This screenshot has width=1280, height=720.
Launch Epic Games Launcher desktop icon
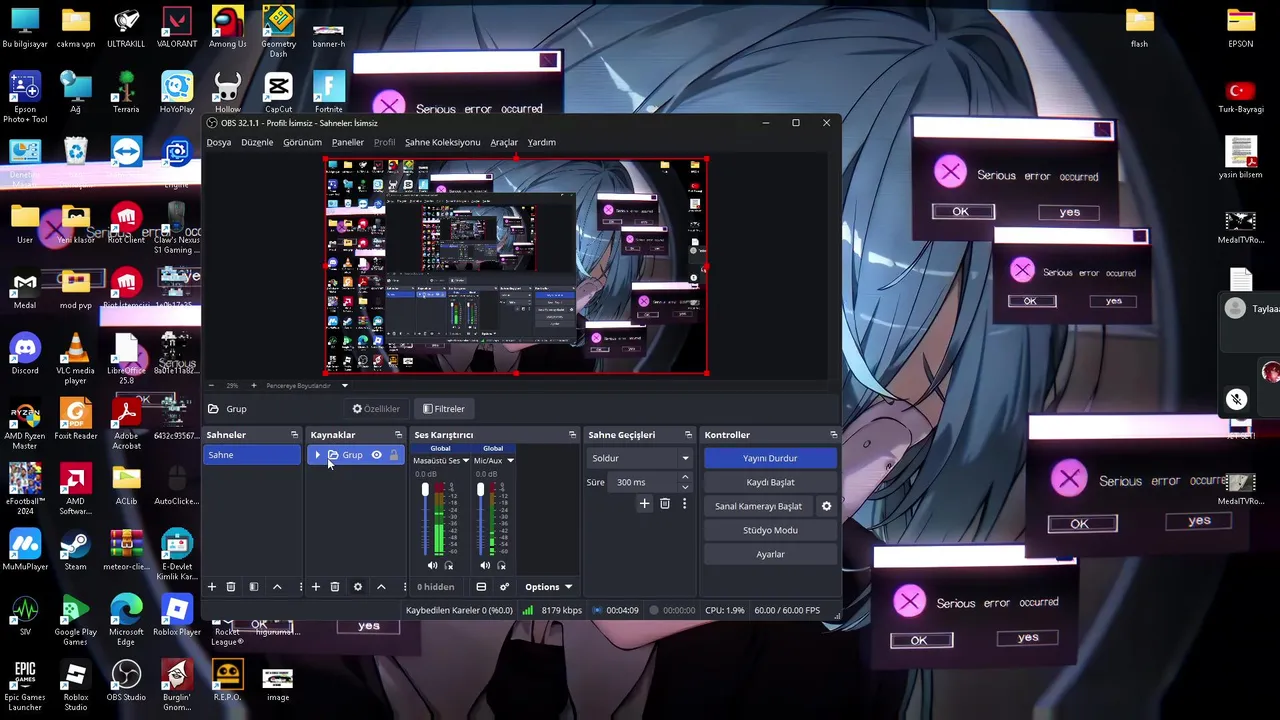coord(25,686)
